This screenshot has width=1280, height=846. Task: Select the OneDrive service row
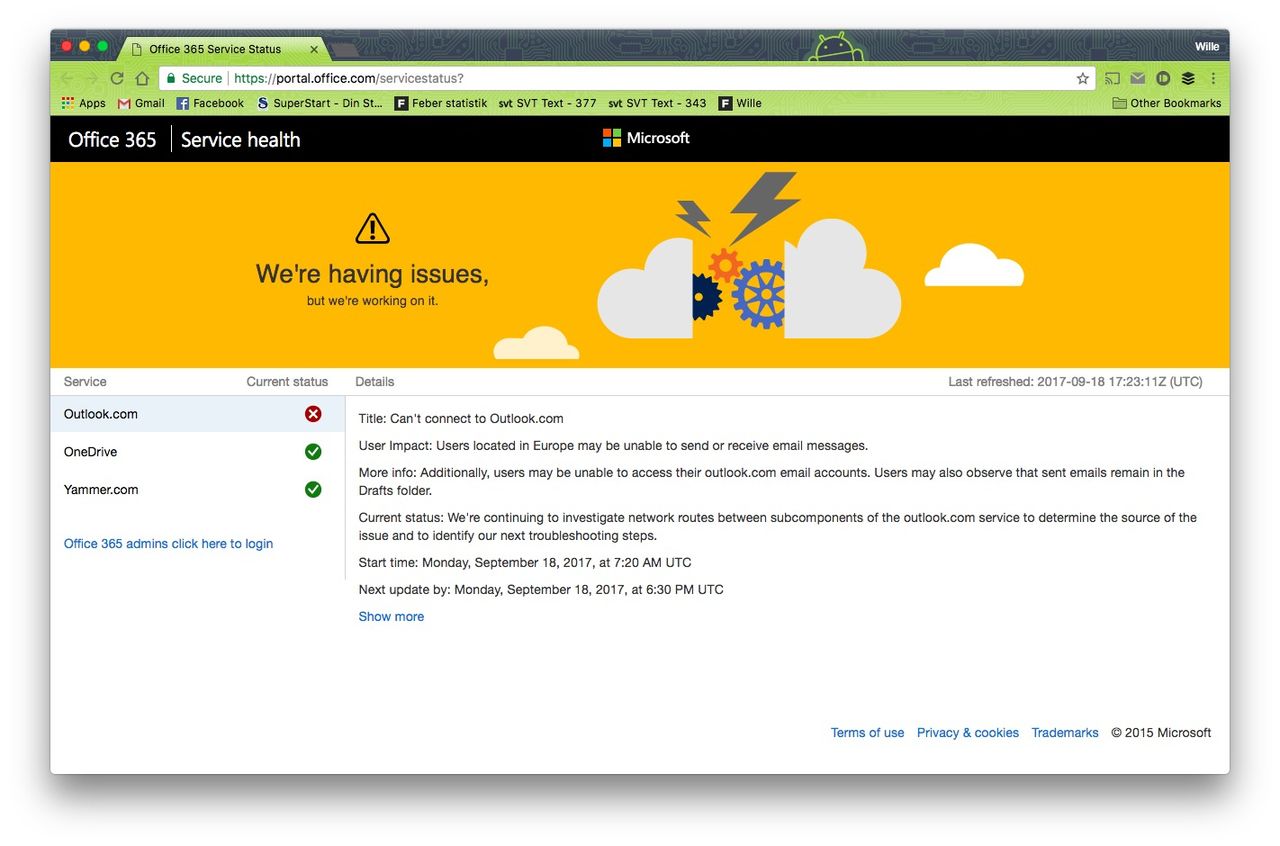click(91, 452)
